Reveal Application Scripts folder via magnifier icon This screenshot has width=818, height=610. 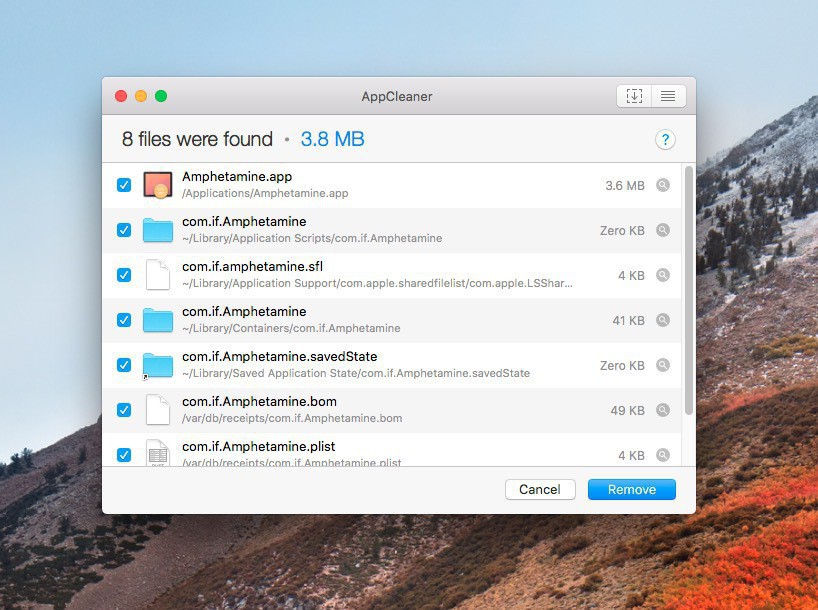coord(663,230)
